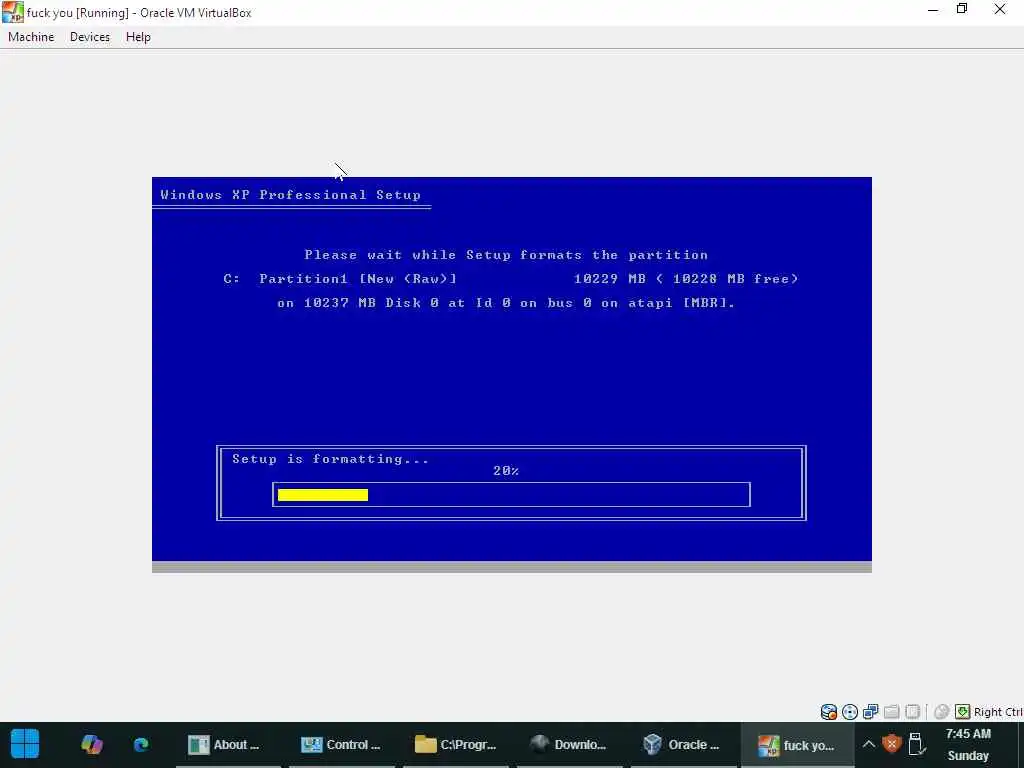Click the VirtualBox XP icon in title bar
Screen dimensions: 1024x768
(12, 12)
